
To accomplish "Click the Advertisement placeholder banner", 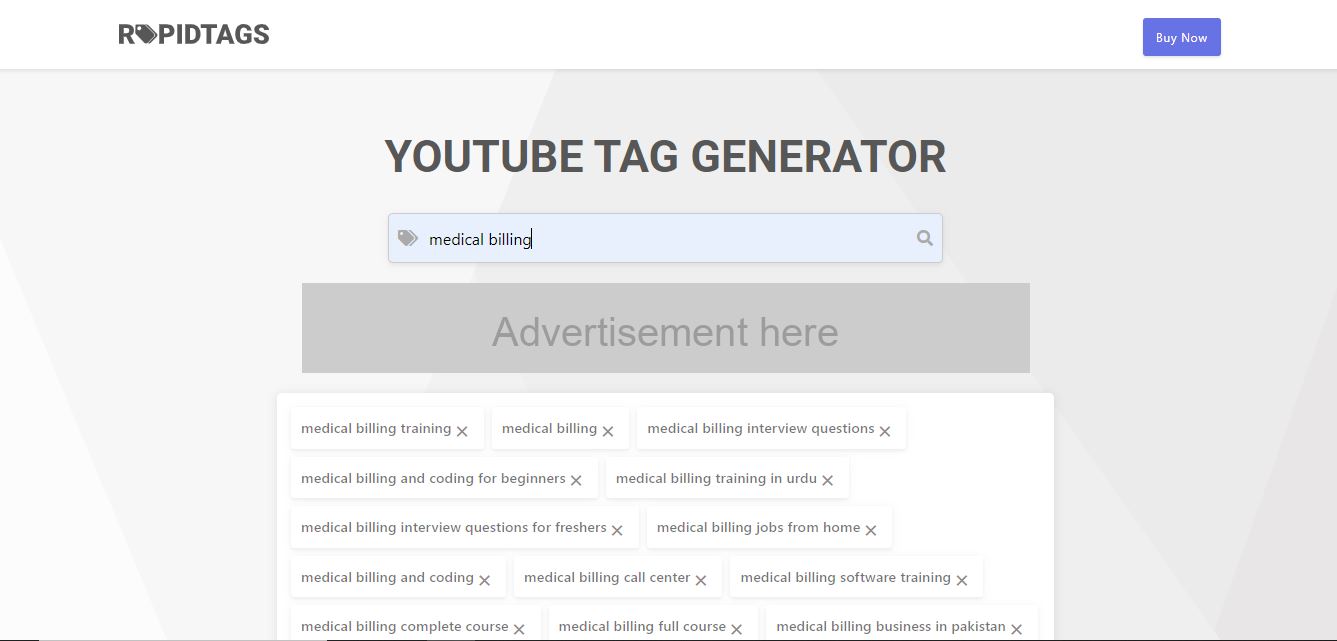I will click(665, 328).
